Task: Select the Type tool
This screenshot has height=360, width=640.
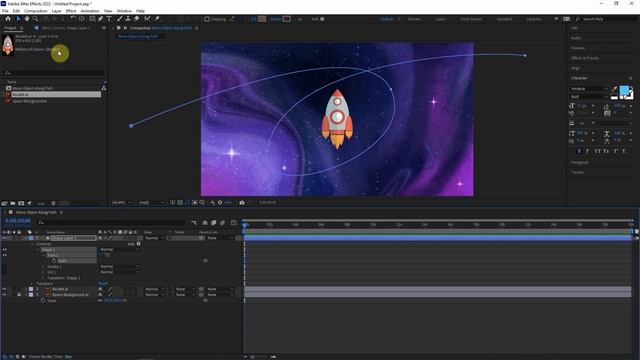Action: [x=109, y=19]
